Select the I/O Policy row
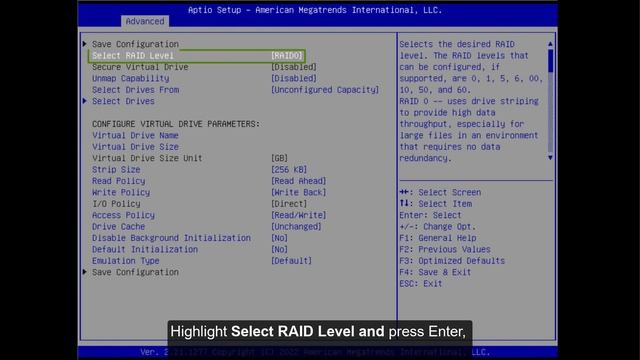This screenshot has height=360, width=640. pyautogui.click(x=116, y=204)
